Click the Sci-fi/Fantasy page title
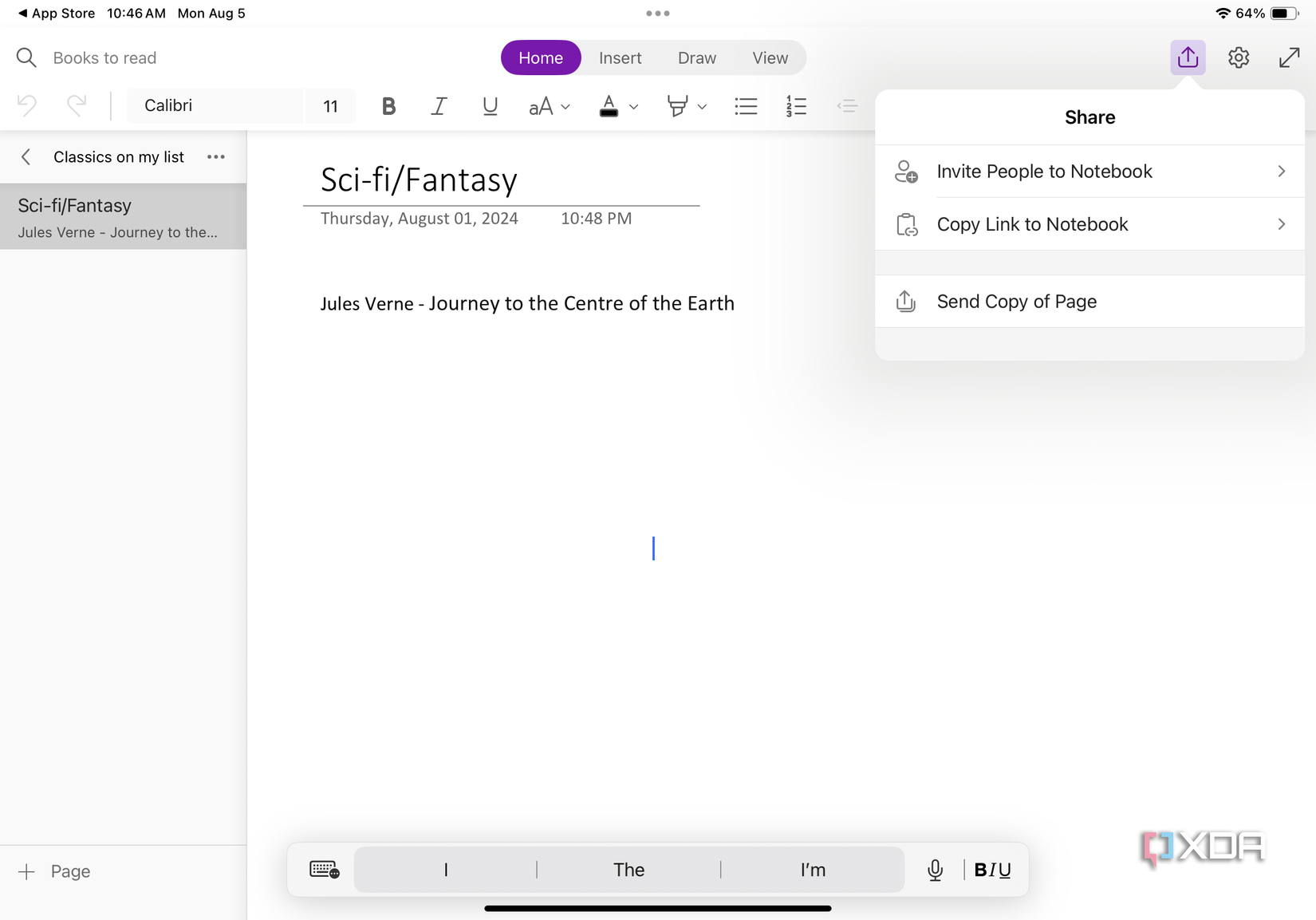The width and height of the screenshot is (1316, 920). coord(419,180)
